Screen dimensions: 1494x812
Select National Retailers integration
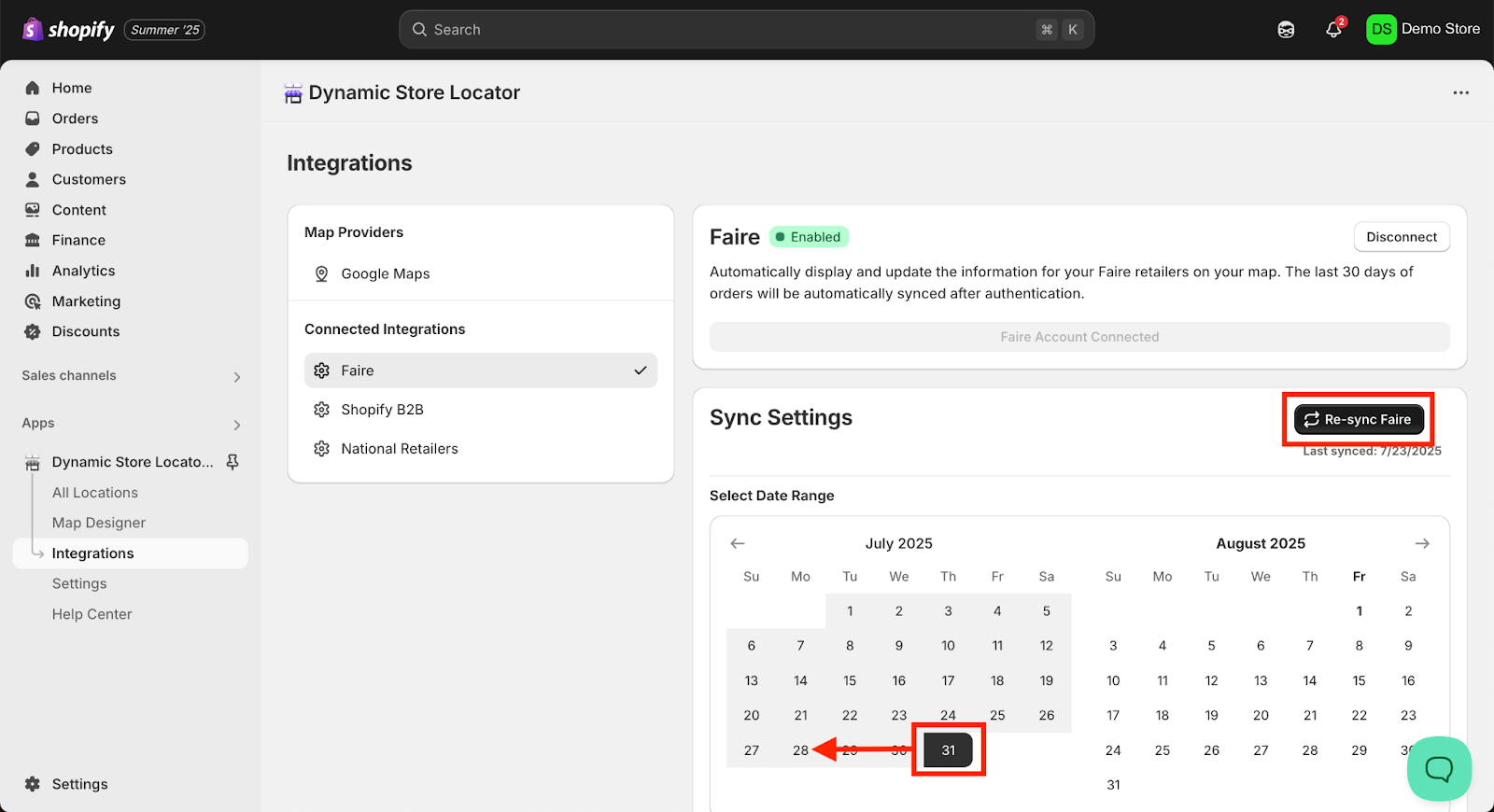tap(481, 449)
